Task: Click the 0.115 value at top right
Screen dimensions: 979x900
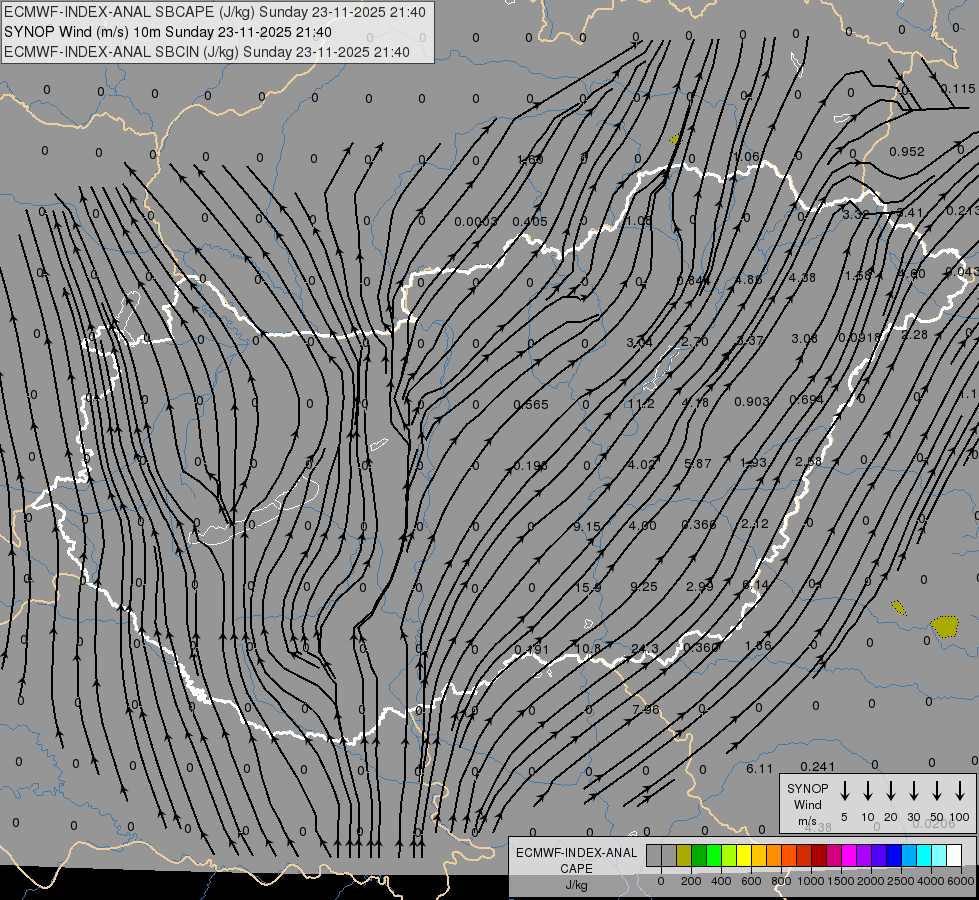Action: [958, 89]
